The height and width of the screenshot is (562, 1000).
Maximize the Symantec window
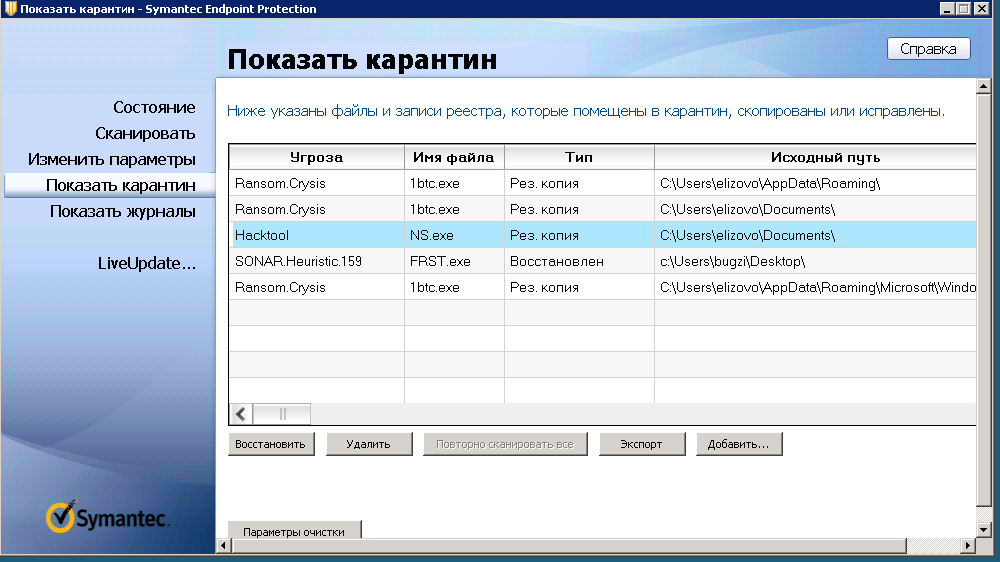pyautogui.click(x=964, y=9)
